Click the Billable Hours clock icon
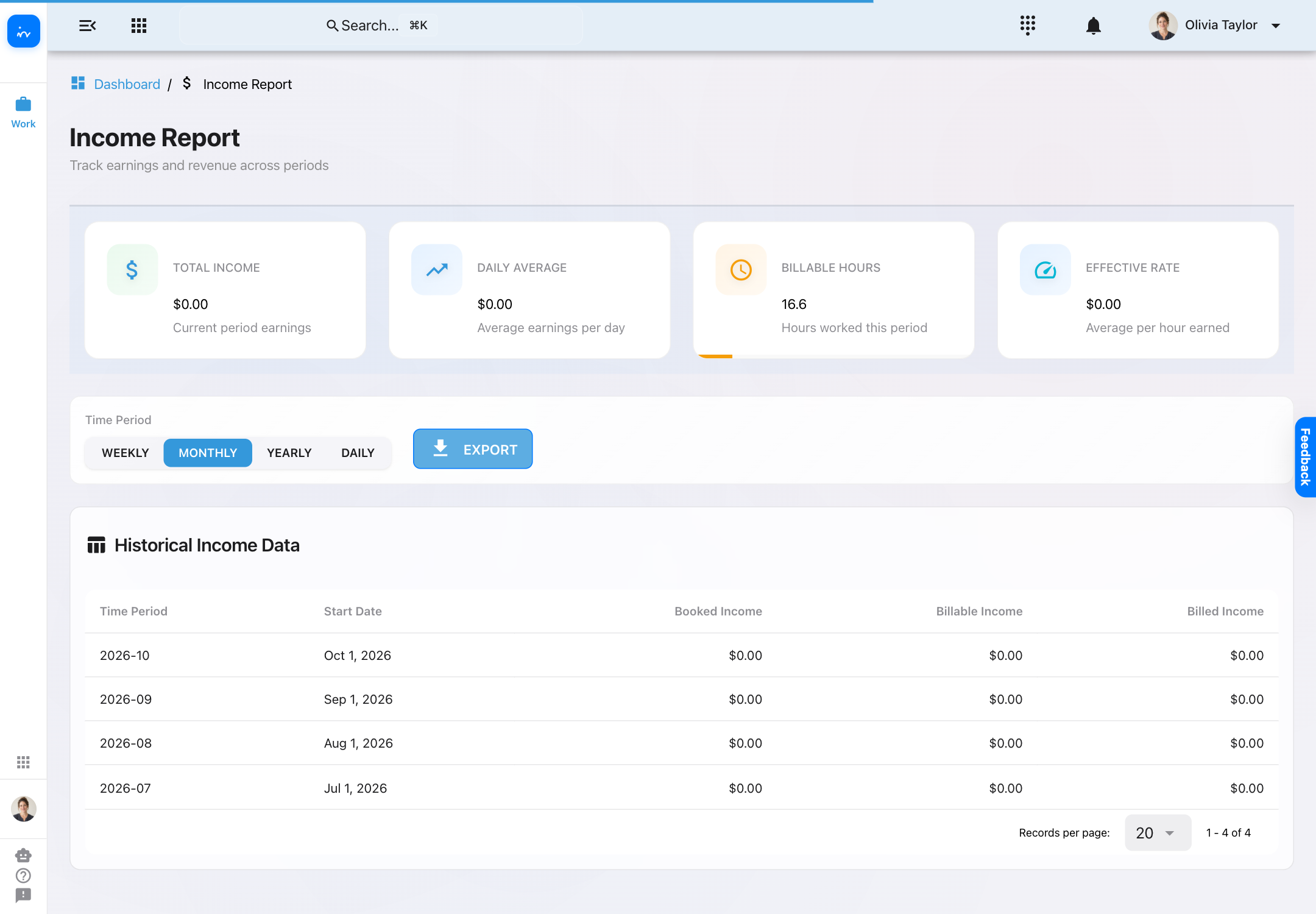This screenshot has height=914, width=1316. pyautogui.click(x=741, y=269)
